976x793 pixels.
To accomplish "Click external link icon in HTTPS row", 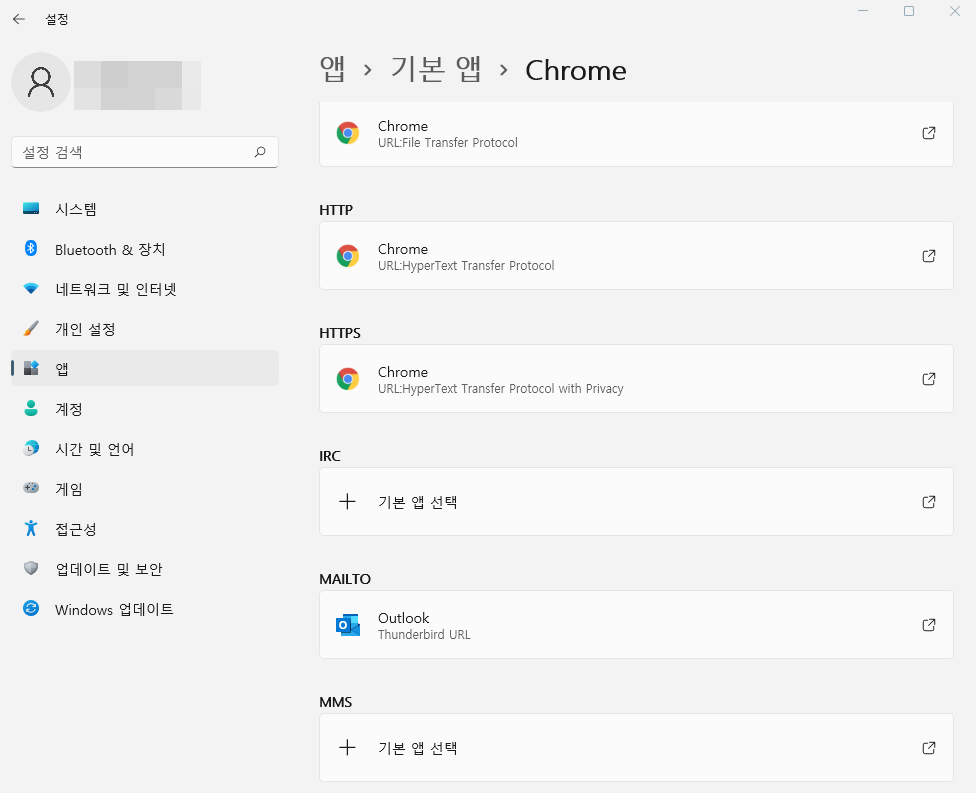I will (x=929, y=378).
